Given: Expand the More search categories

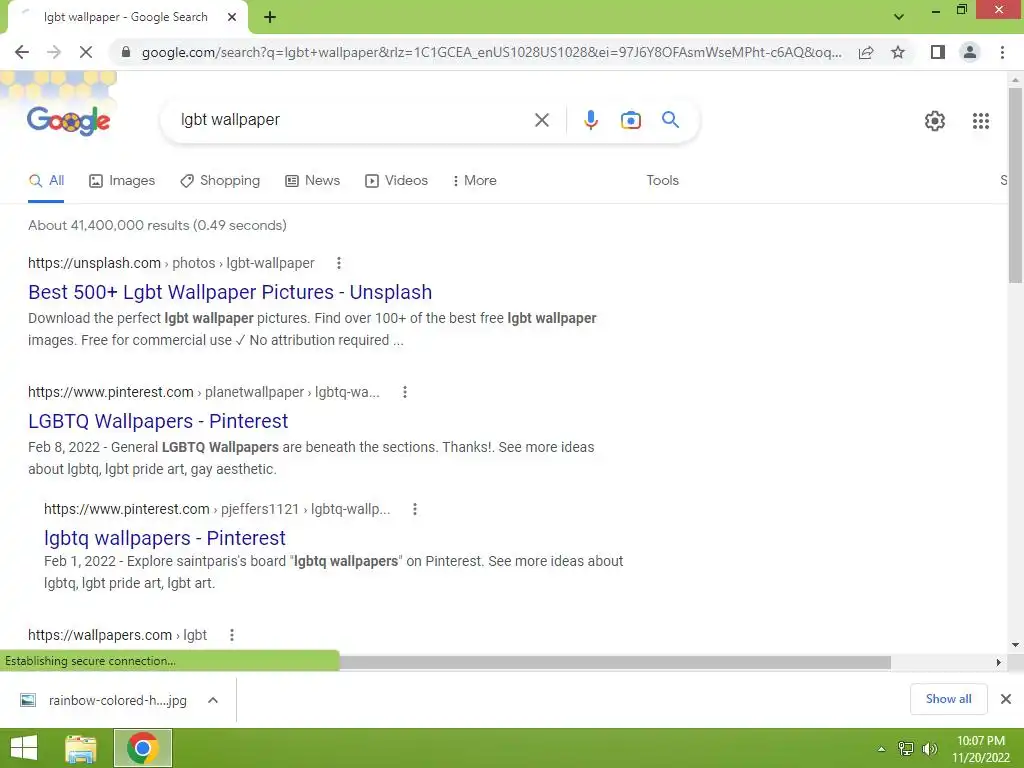Looking at the screenshot, I should pos(474,181).
